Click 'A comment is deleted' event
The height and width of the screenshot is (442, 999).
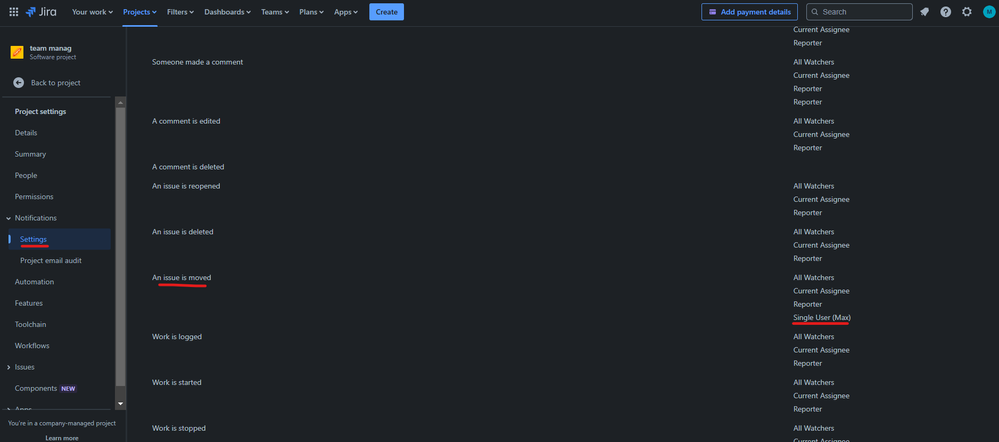coord(188,167)
